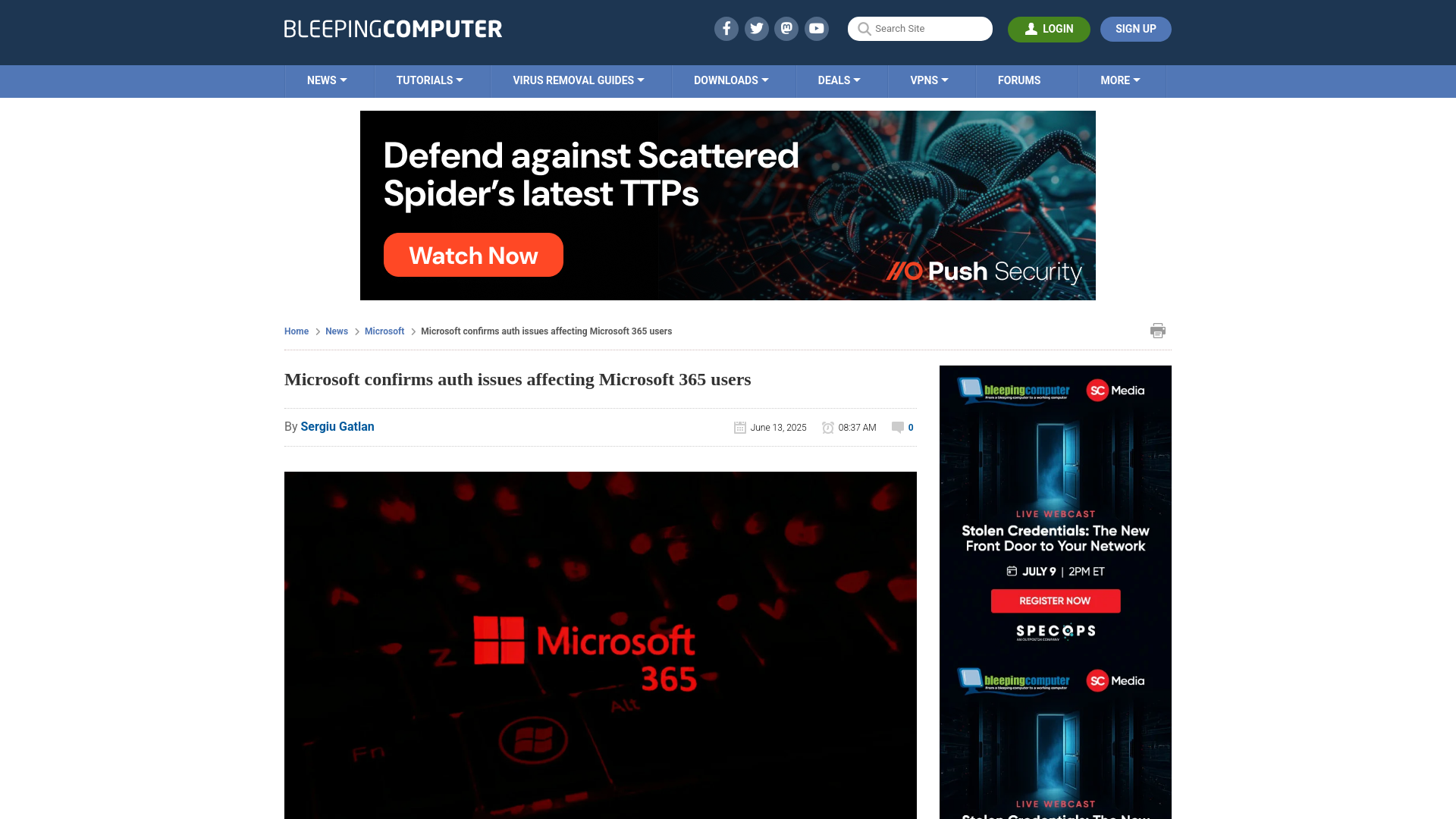The height and width of the screenshot is (819, 1456).
Task: Focus the Search Site input field
Action: 920,29
